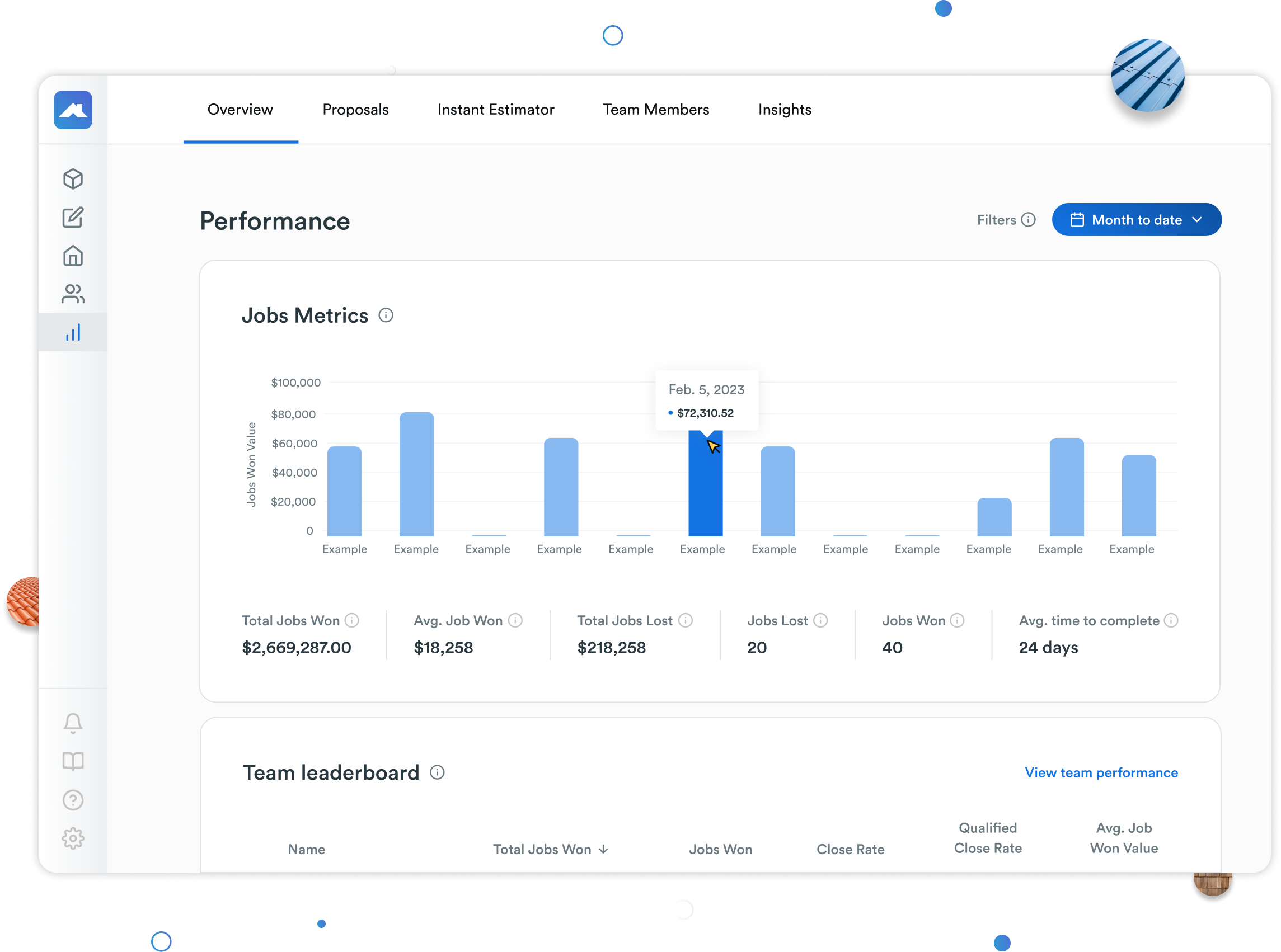
Task: Click the Team Members navigation item
Action: pos(656,110)
